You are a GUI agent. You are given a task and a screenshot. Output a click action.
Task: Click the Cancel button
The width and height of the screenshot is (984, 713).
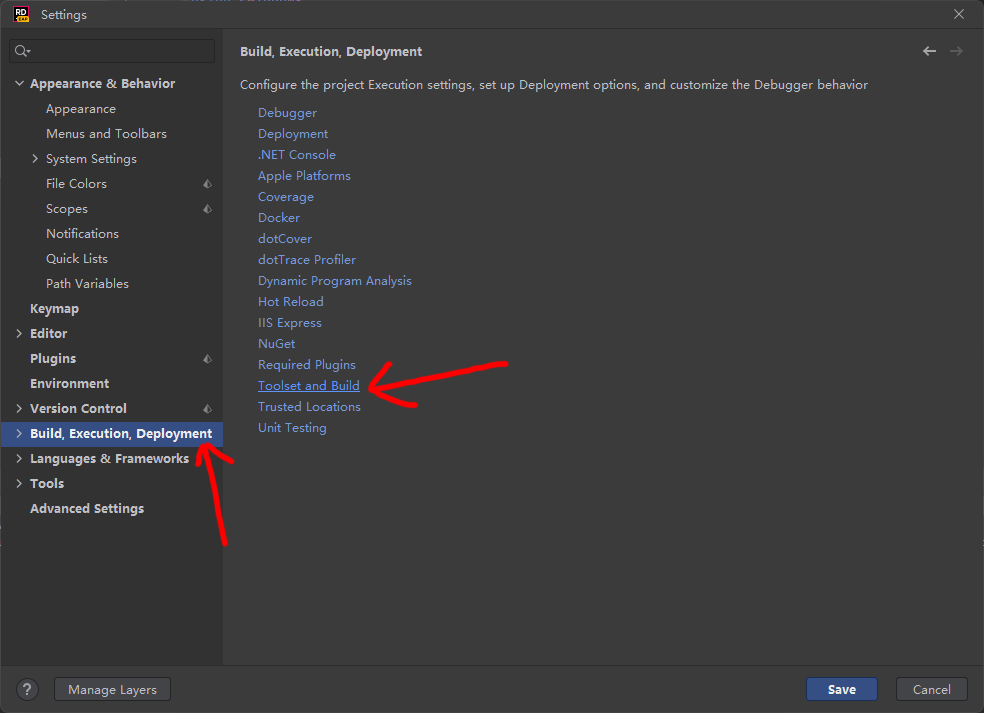[x=931, y=689]
